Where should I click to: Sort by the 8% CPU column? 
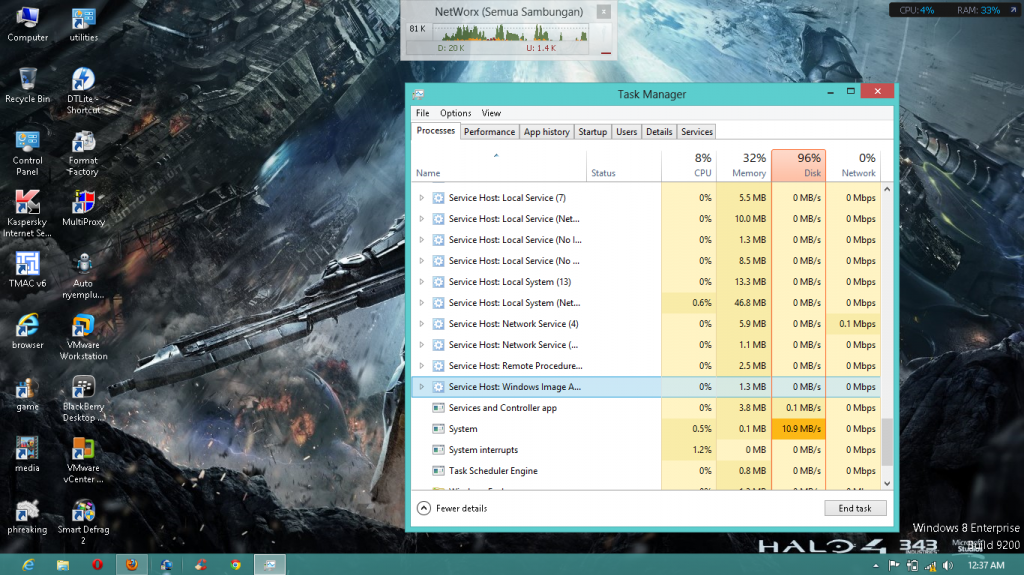(x=689, y=165)
